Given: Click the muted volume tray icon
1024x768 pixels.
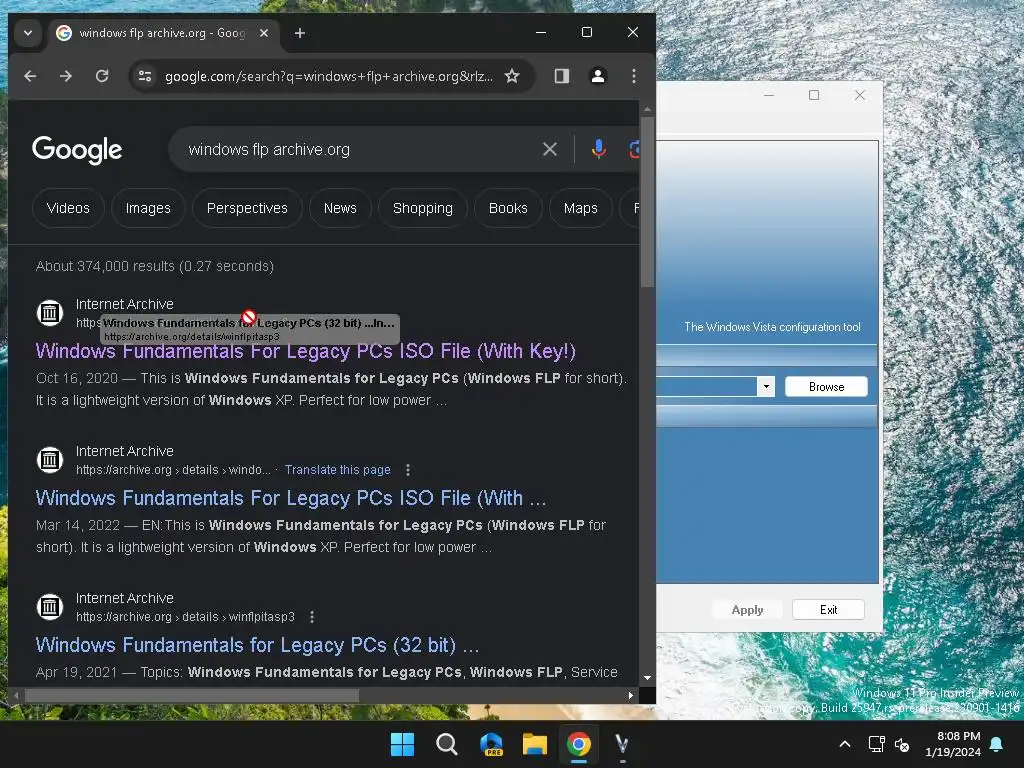Looking at the screenshot, I should [902, 744].
